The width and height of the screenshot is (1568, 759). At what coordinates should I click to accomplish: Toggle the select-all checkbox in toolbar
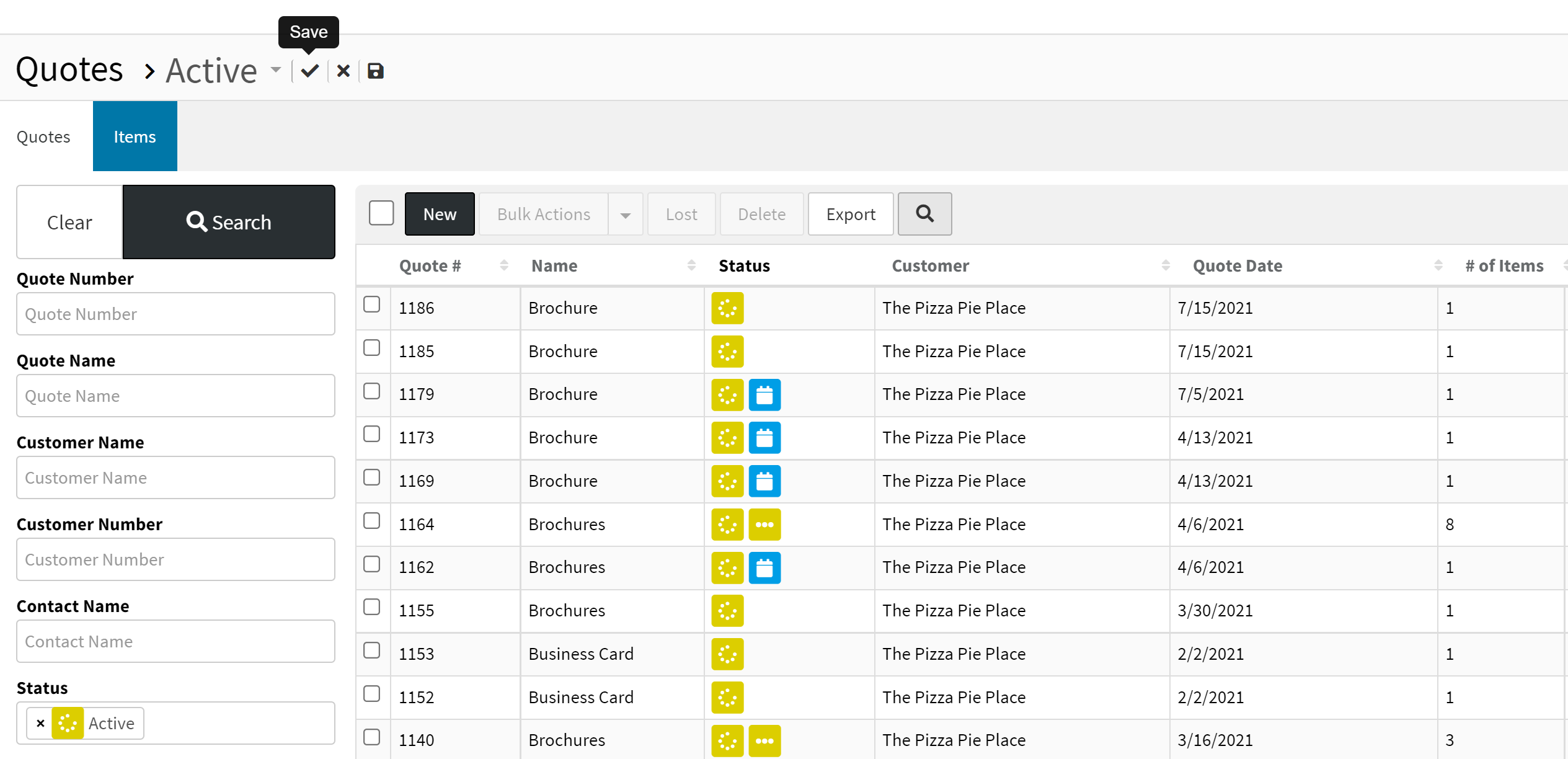[381, 213]
